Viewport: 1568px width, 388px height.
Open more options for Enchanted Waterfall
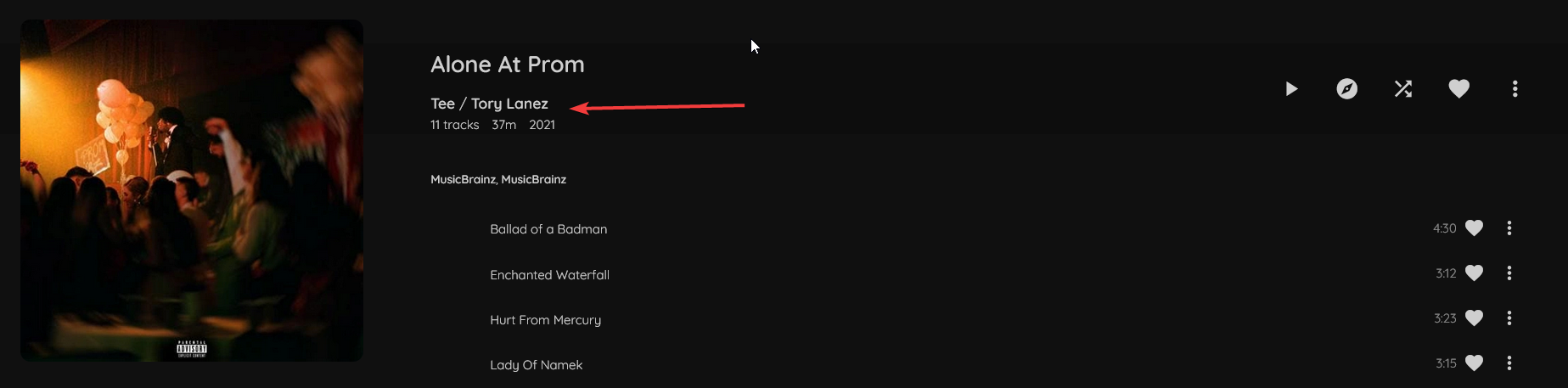[x=1509, y=273]
